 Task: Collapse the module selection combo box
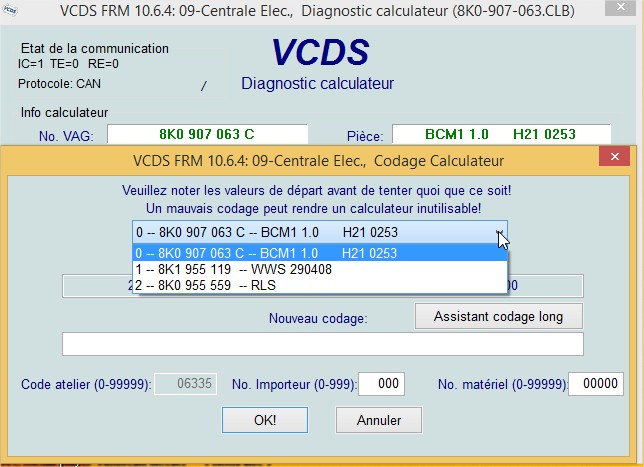[x=499, y=232]
